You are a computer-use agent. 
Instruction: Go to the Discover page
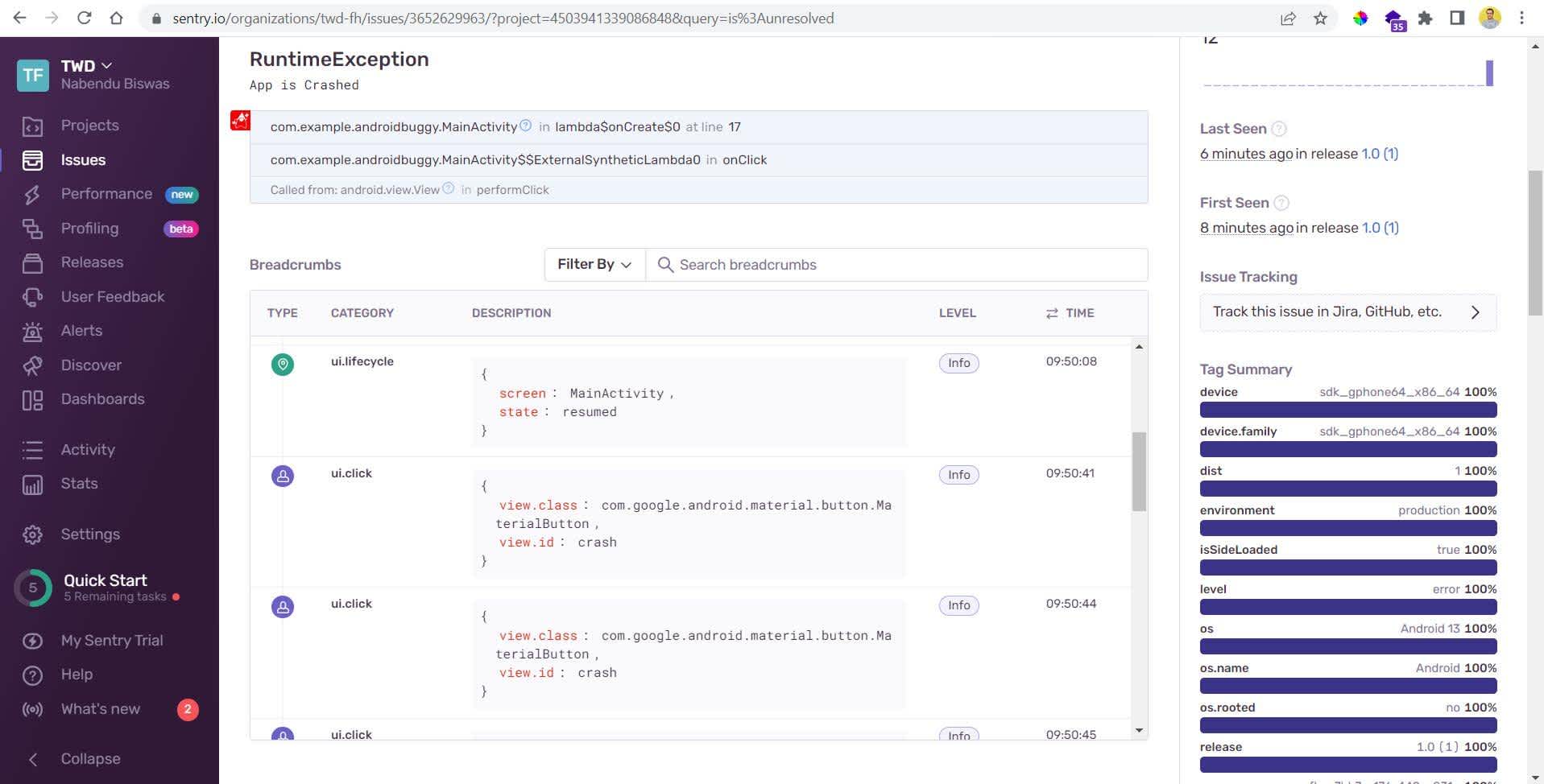(x=91, y=365)
